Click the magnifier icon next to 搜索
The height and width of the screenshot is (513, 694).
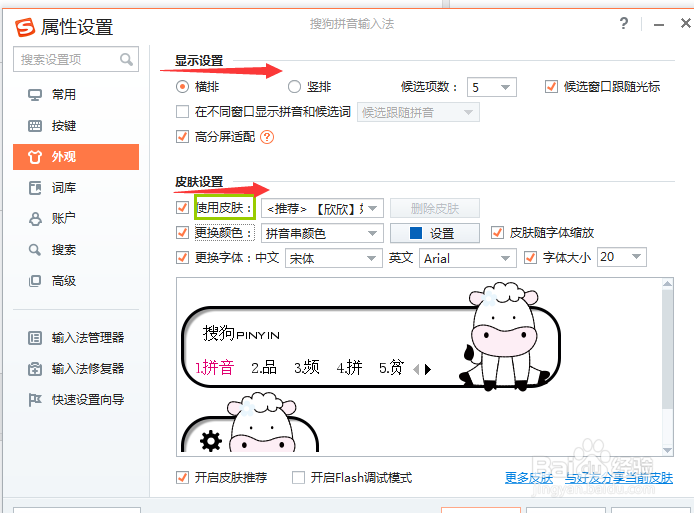[x=35, y=250]
